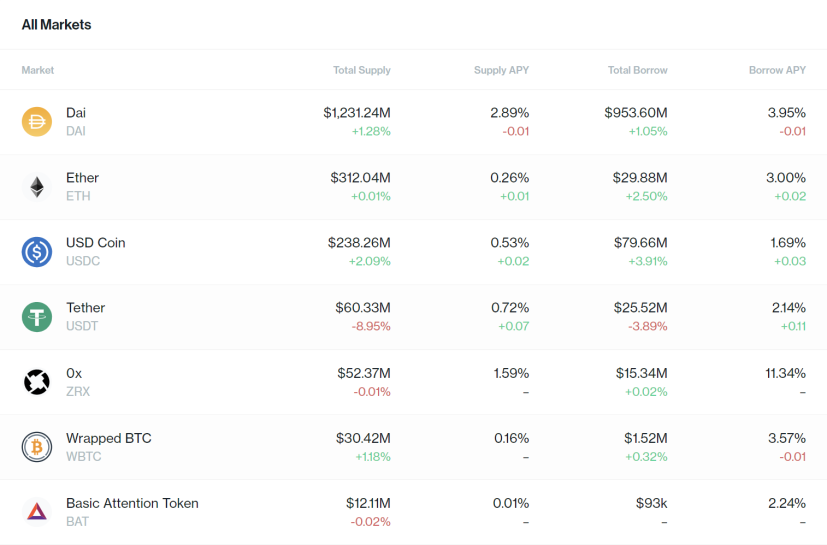Click 0x supply APY 1.59%

pyautogui.click(x=511, y=374)
